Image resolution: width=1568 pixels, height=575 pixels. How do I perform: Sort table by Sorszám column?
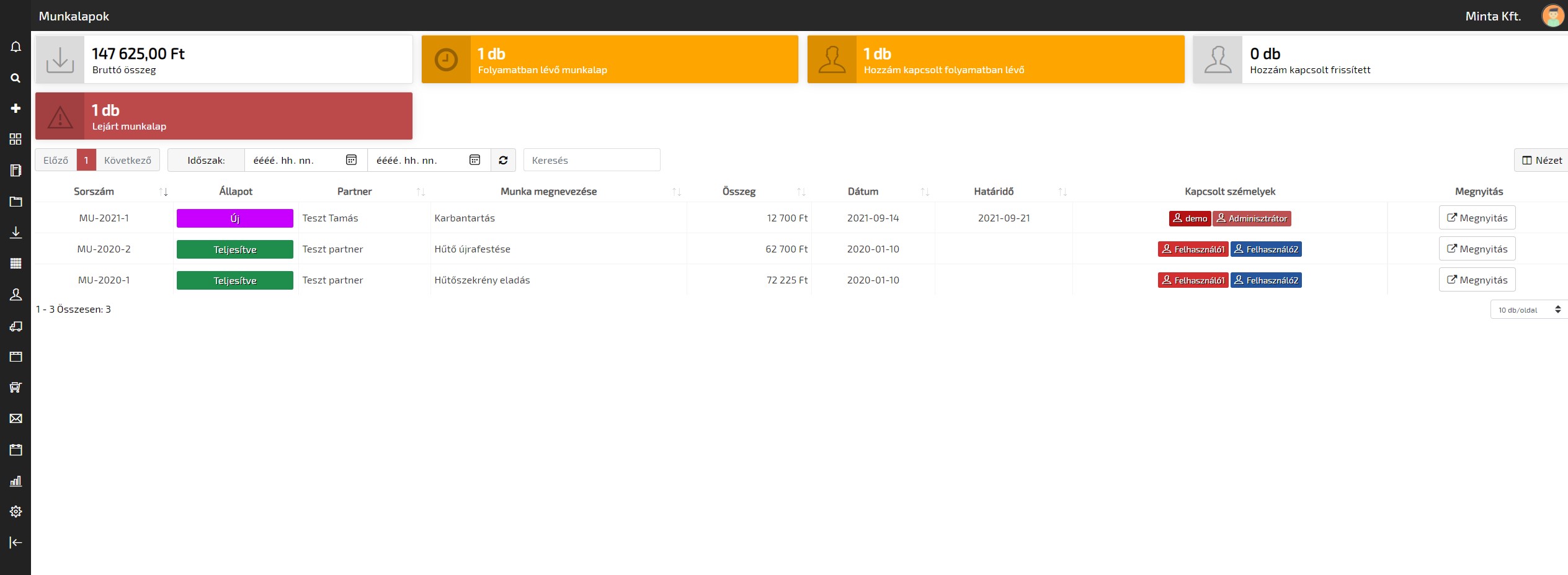click(163, 192)
